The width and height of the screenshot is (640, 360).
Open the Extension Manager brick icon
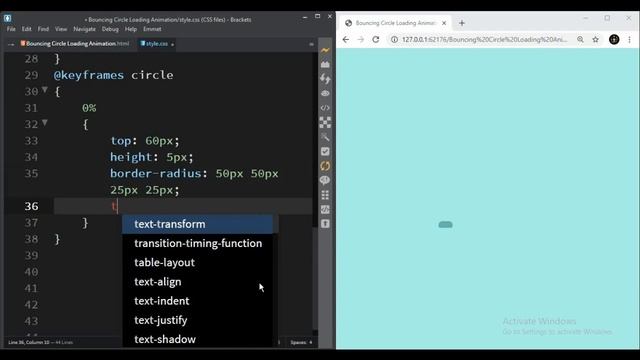coord(325,64)
